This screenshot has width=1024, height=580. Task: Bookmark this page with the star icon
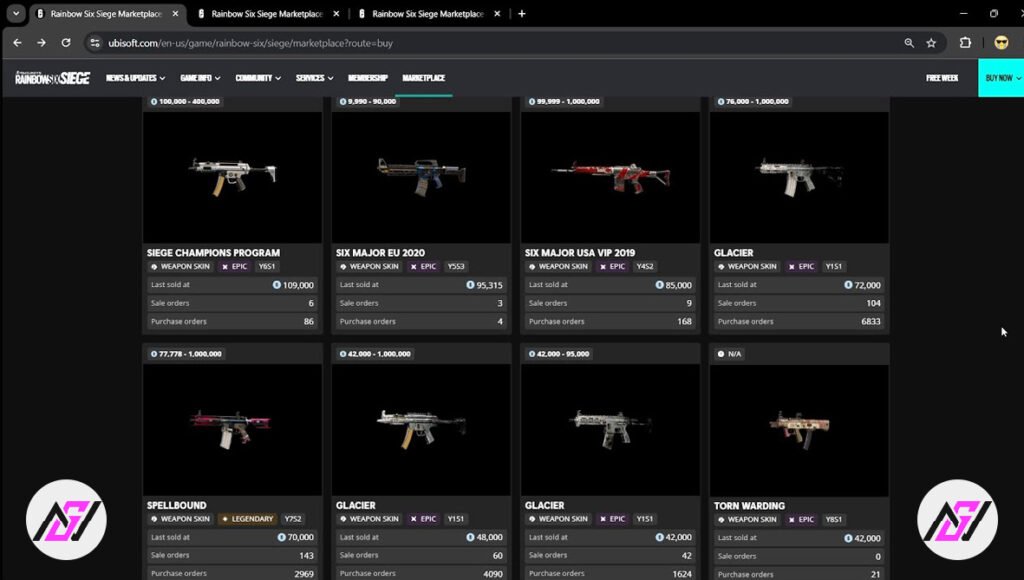pyautogui.click(x=931, y=43)
